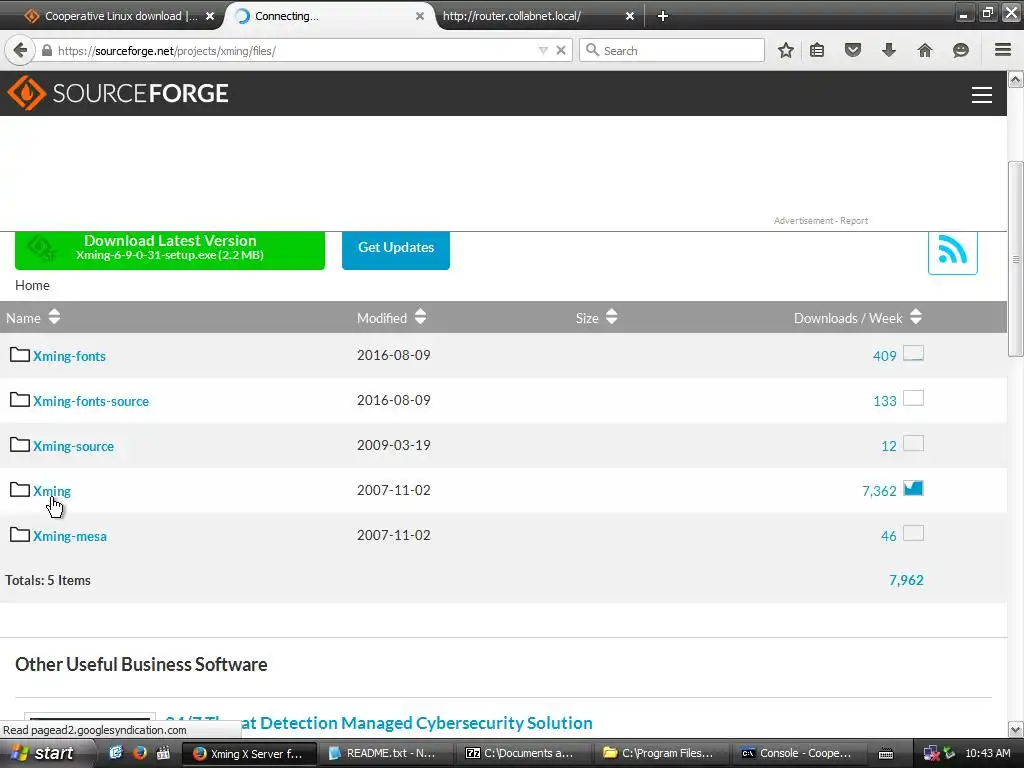The height and width of the screenshot is (768, 1024).
Task: Open the Xming-fonts-source folder link
Action: [x=91, y=401]
